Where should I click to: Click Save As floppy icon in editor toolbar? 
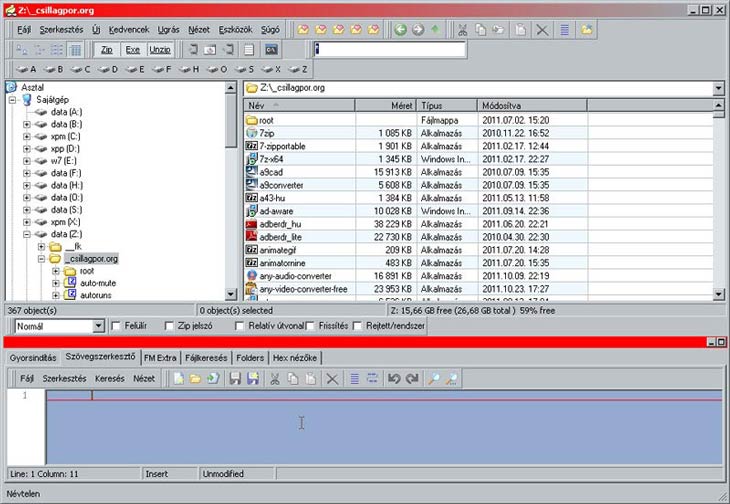pos(253,378)
